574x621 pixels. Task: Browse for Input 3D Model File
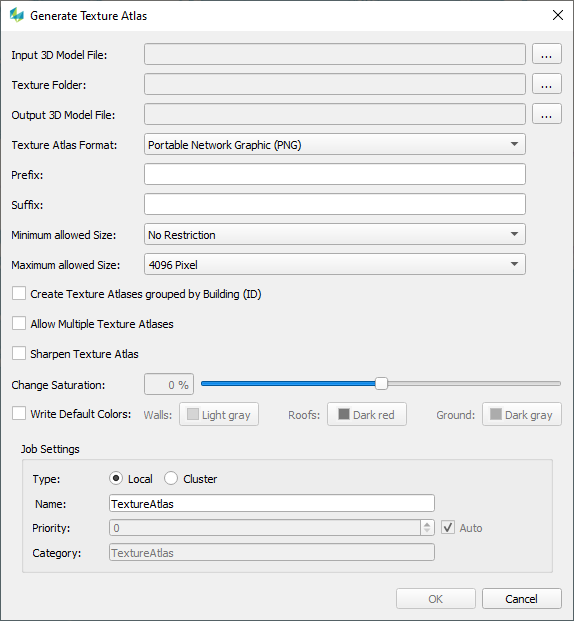[546, 54]
